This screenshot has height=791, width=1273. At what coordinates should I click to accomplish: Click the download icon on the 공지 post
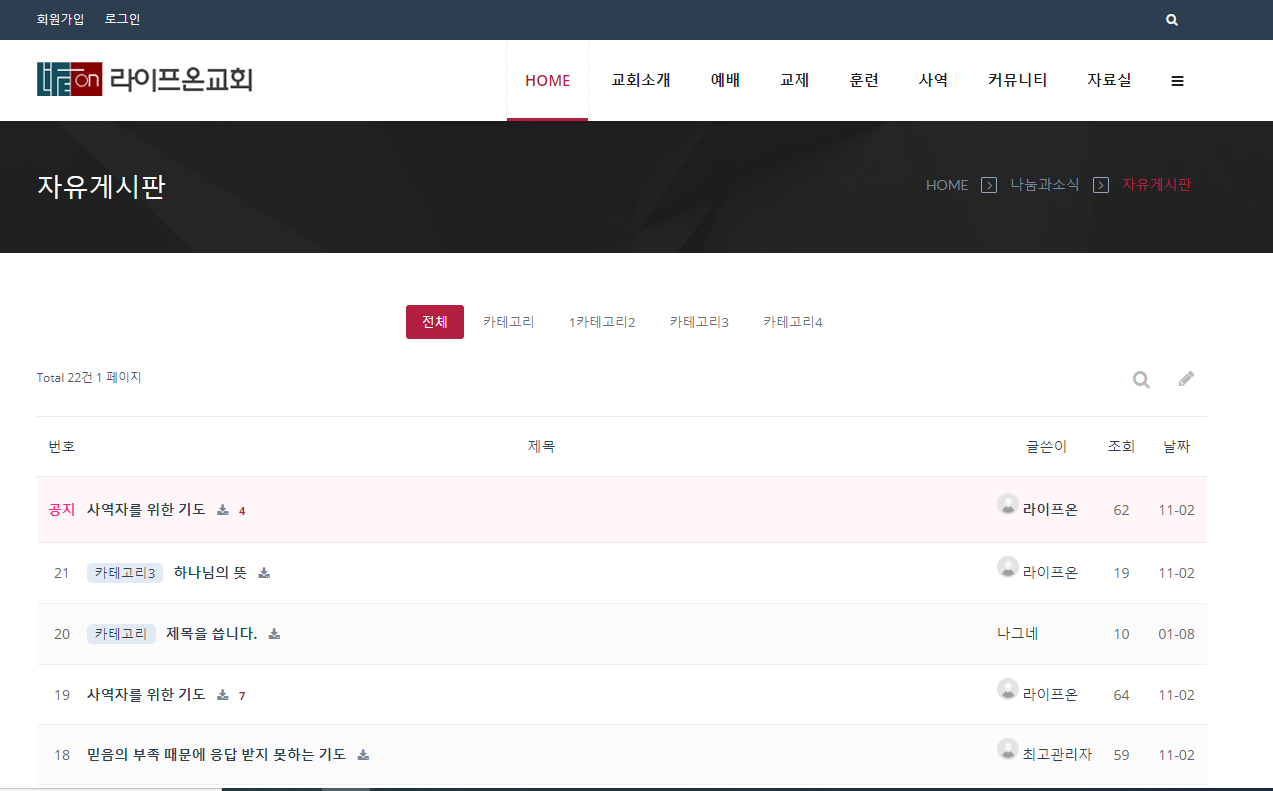click(222, 509)
